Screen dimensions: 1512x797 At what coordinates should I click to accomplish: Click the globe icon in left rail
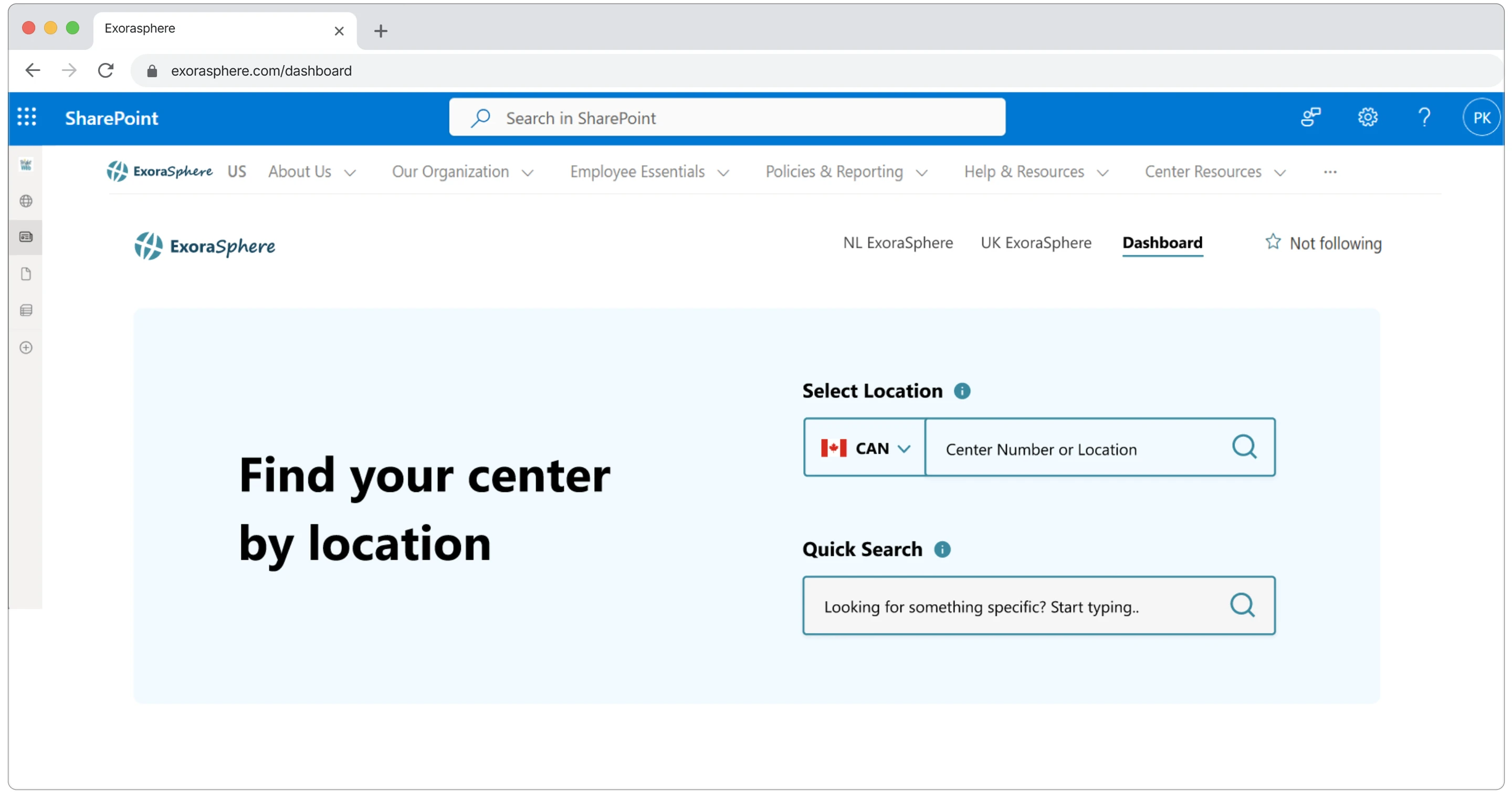click(x=26, y=201)
